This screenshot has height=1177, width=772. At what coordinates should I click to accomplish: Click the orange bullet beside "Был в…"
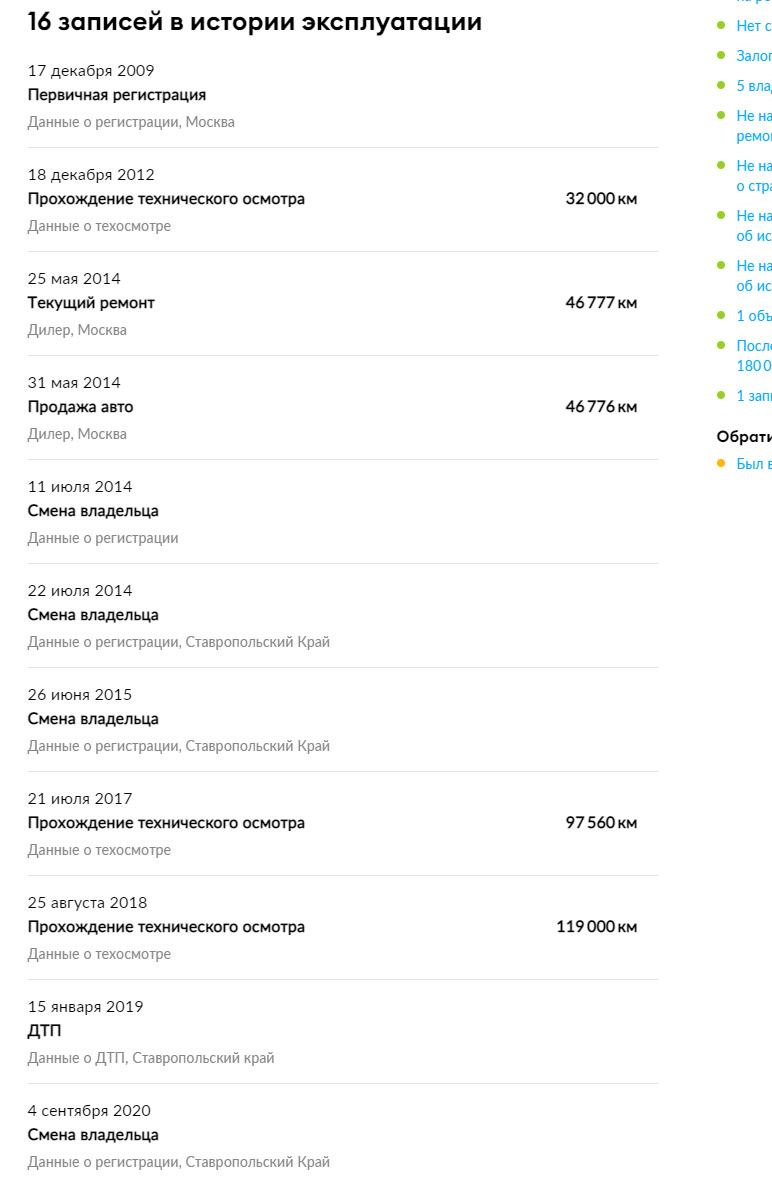(x=721, y=463)
